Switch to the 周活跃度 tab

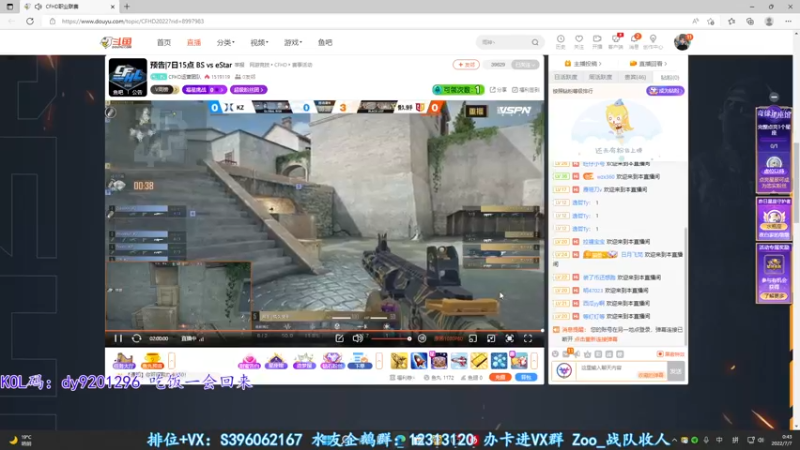[600, 77]
